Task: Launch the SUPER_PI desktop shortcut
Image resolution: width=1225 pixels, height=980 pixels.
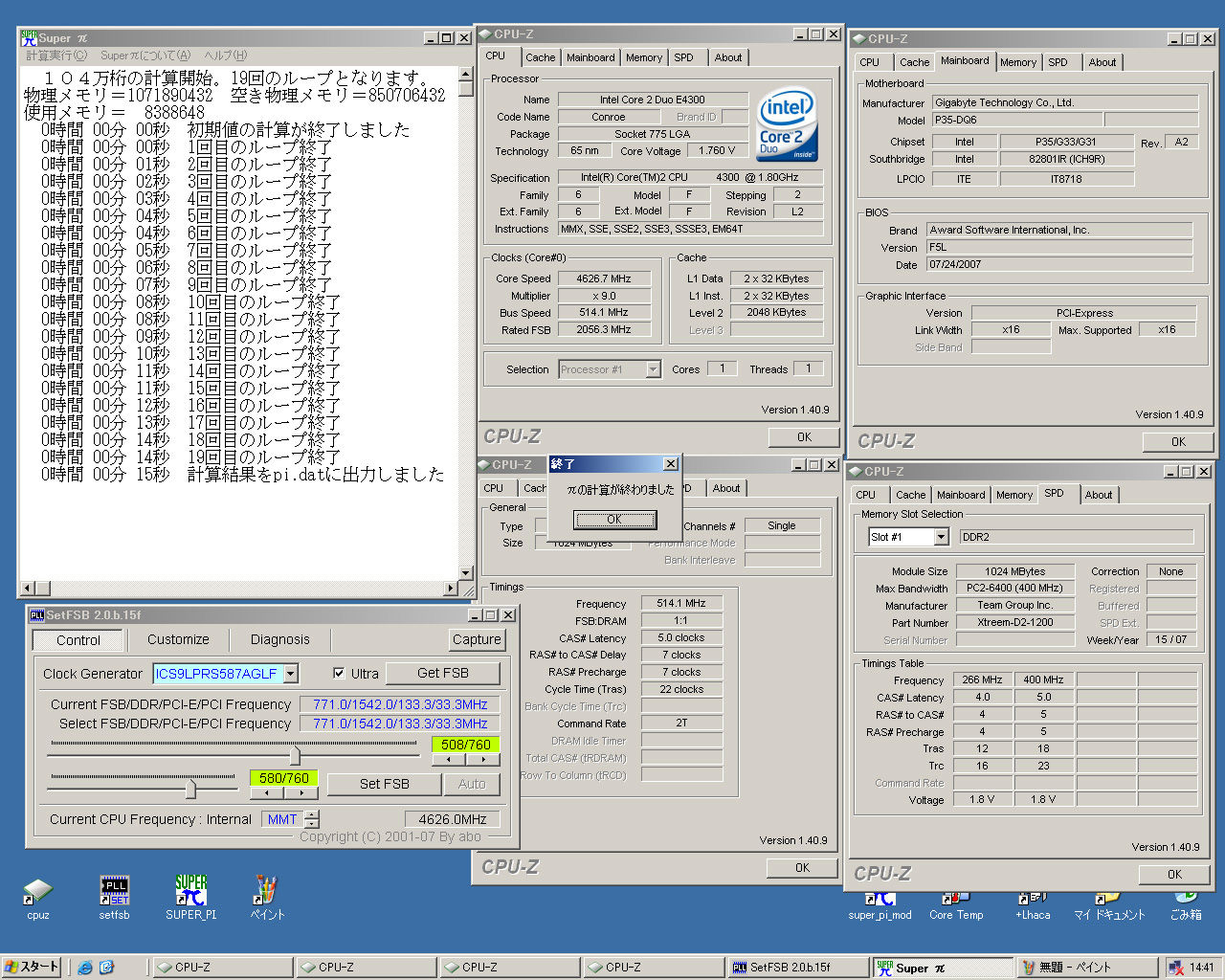Action: [190, 892]
